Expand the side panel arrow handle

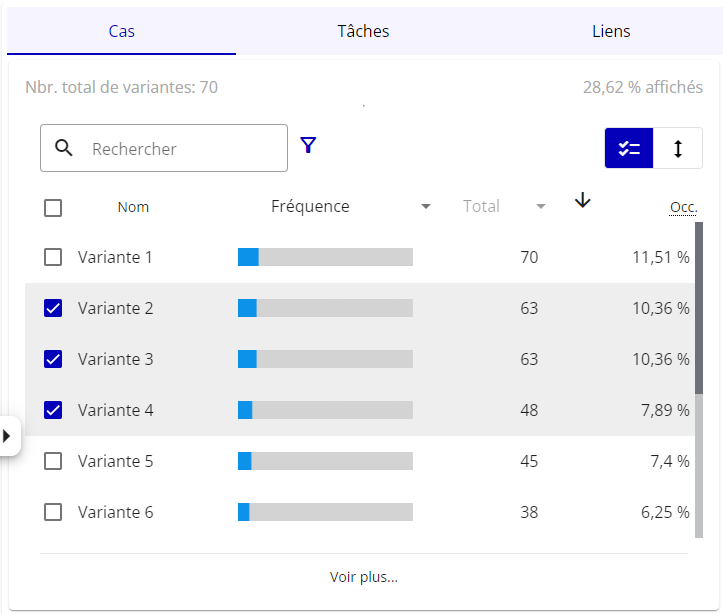click(7, 436)
